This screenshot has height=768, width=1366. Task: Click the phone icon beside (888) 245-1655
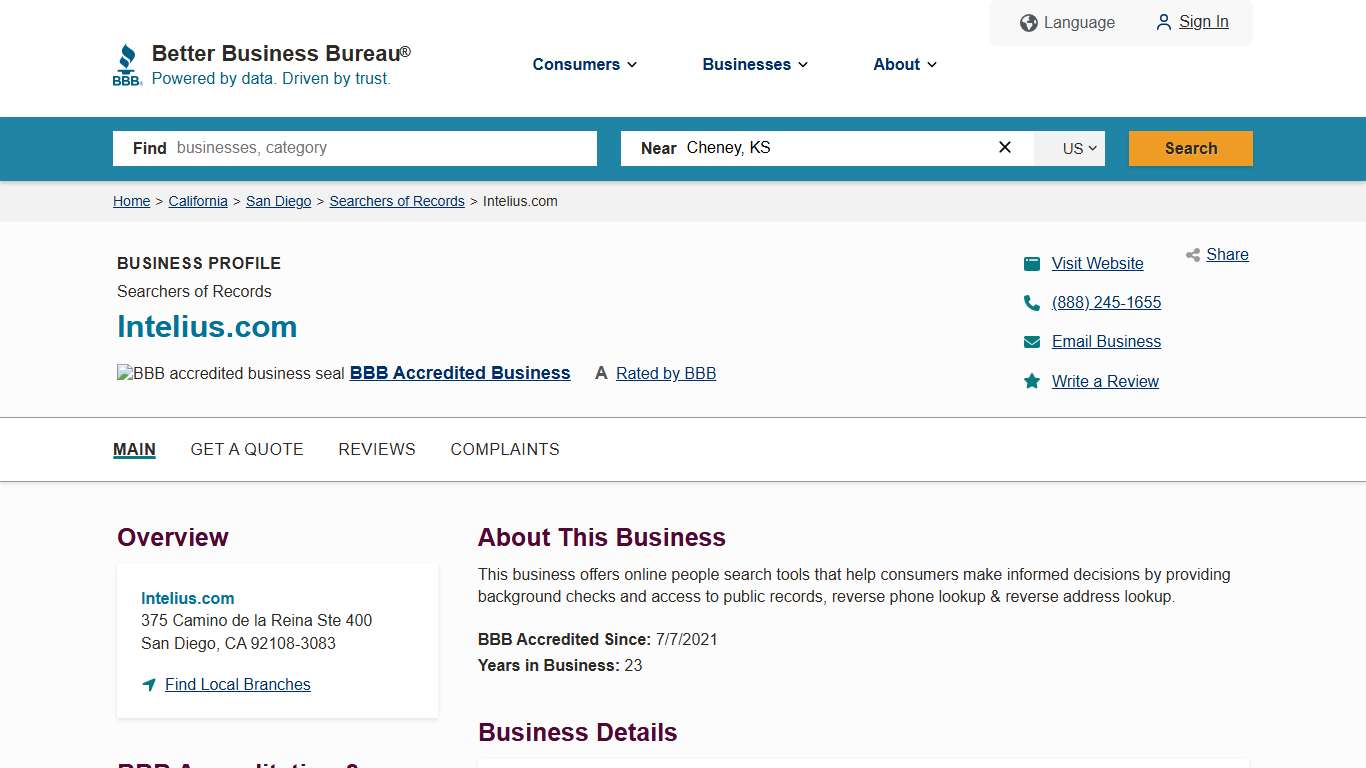(1032, 302)
